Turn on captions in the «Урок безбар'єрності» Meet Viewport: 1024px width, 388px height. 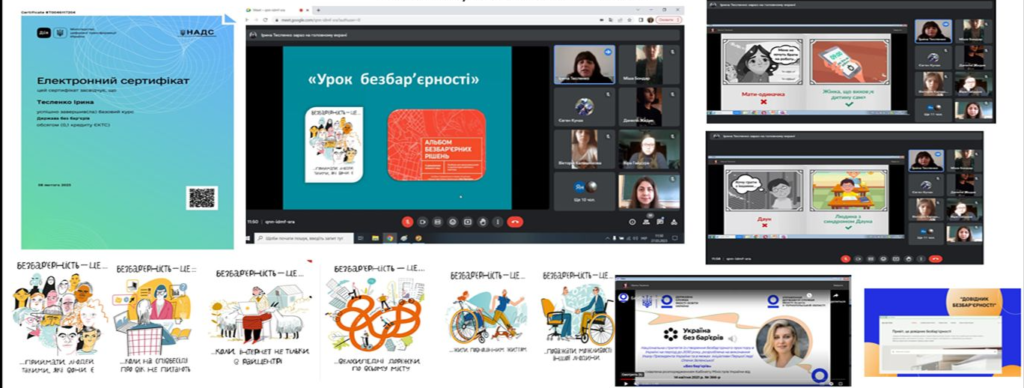click(438, 222)
